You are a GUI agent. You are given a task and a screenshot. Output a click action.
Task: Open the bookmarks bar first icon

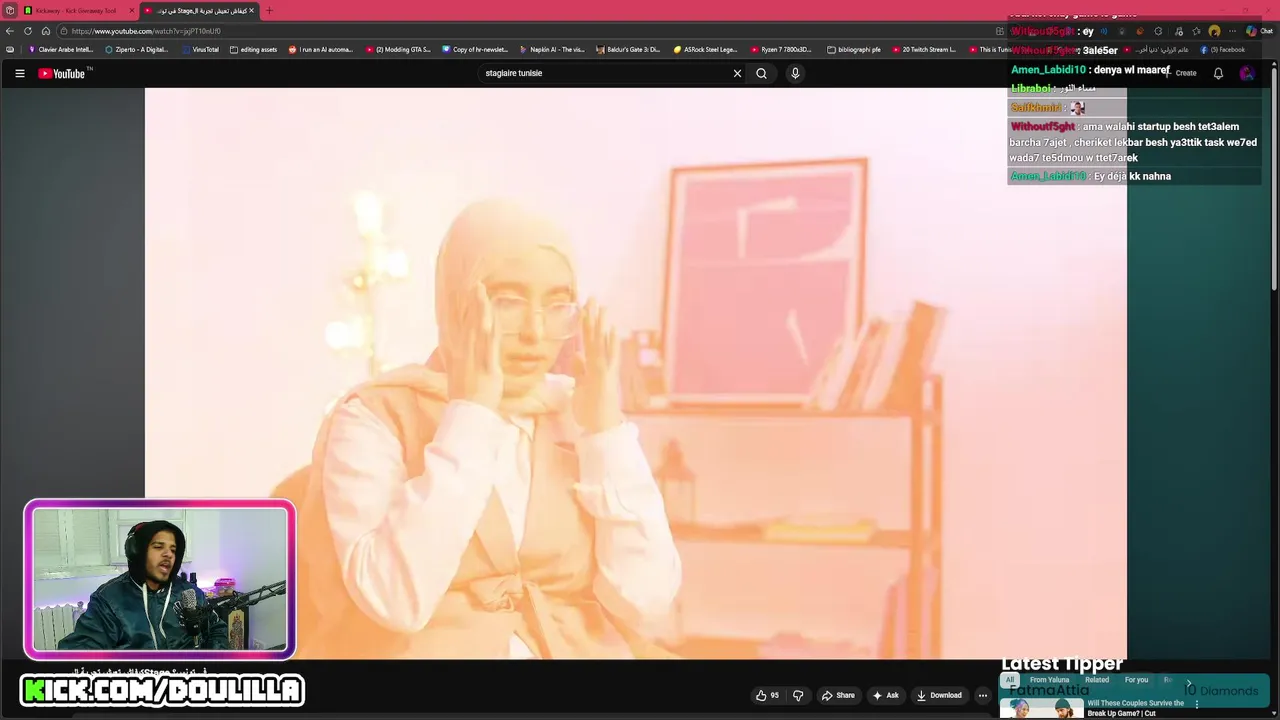point(10,49)
